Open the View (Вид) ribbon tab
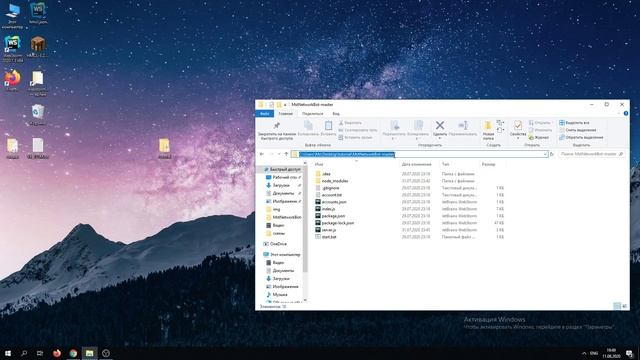640x360 pixels. (x=336, y=113)
